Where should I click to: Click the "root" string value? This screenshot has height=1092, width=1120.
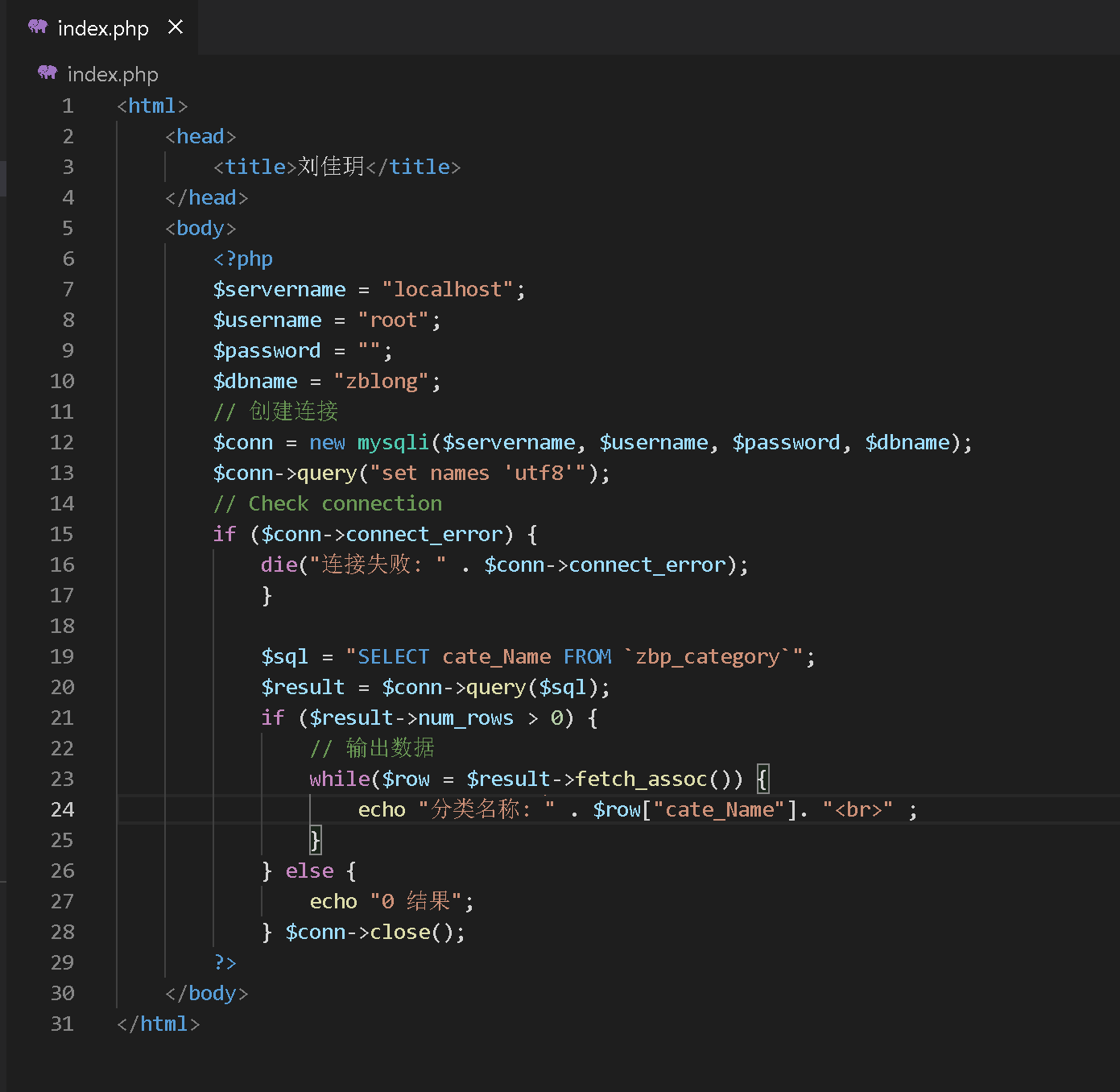pyautogui.click(x=394, y=320)
